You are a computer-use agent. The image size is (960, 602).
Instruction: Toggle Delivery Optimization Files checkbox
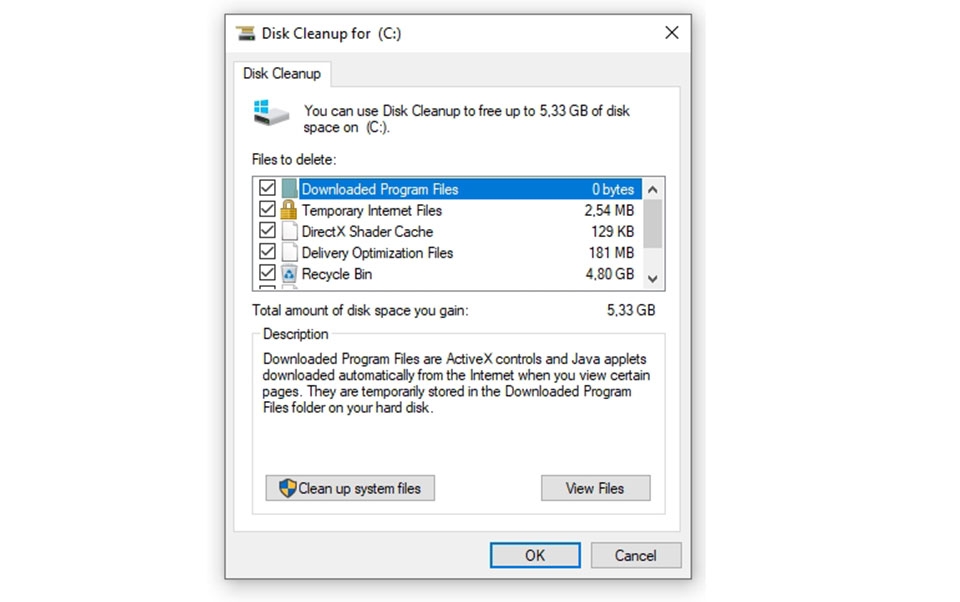(x=267, y=252)
